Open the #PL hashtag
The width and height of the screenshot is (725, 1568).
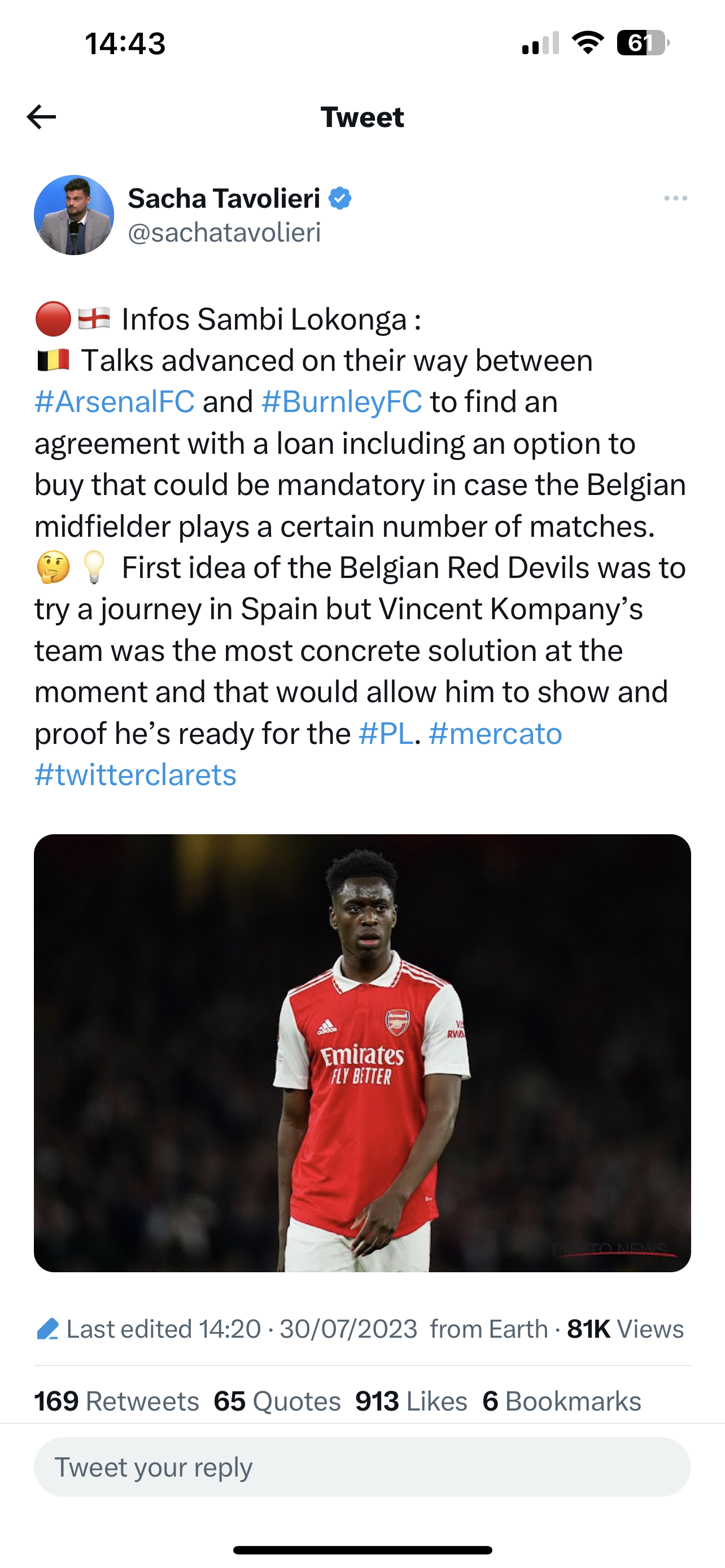386,733
